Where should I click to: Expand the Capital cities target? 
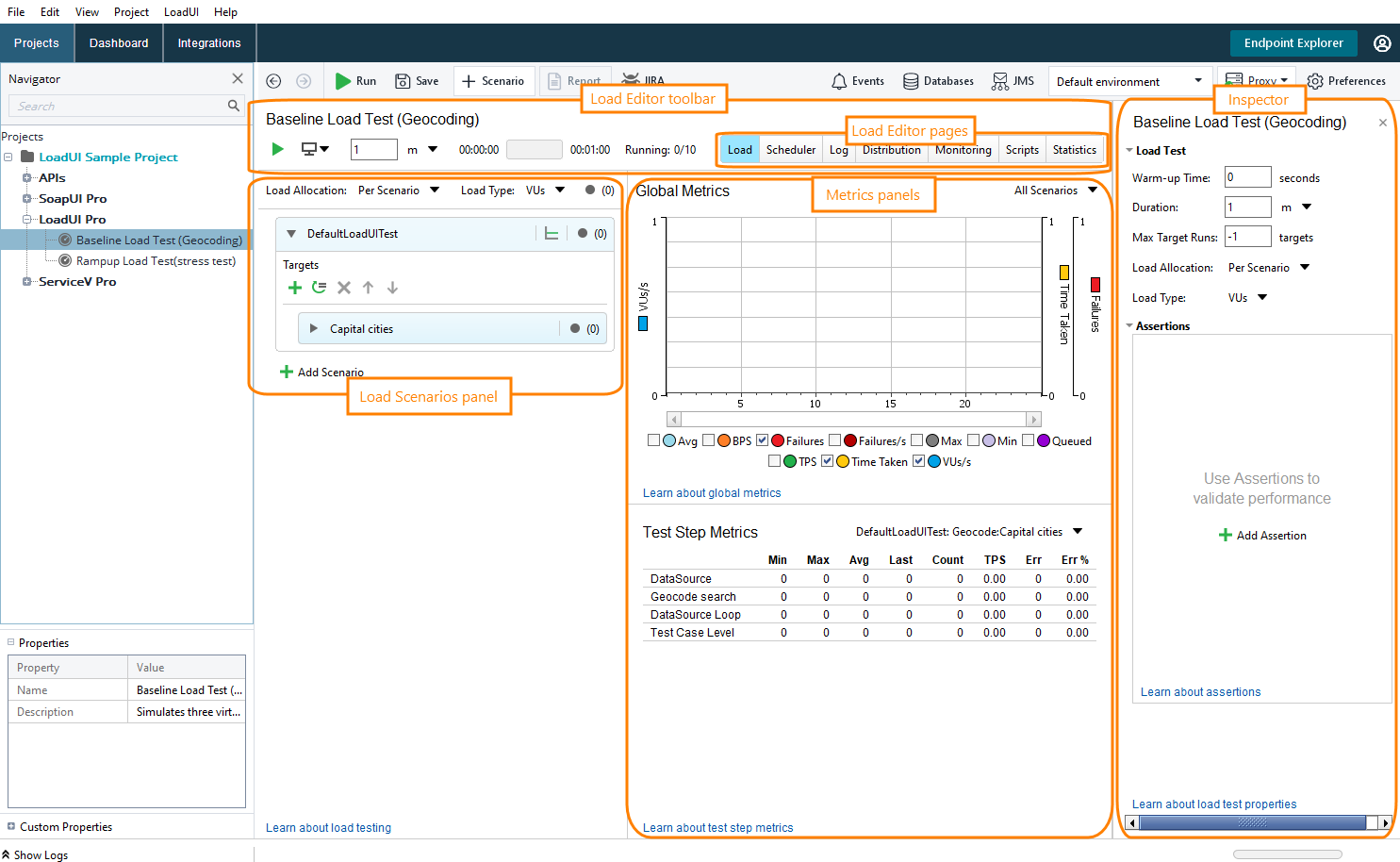[x=314, y=329]
